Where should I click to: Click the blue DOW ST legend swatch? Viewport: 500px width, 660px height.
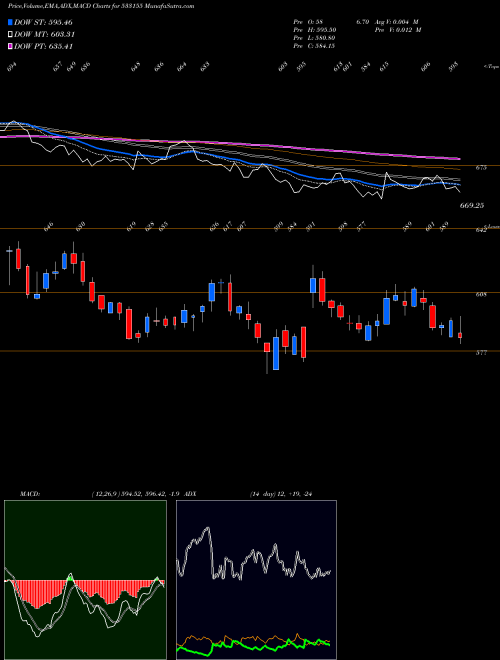pos(10,22)
